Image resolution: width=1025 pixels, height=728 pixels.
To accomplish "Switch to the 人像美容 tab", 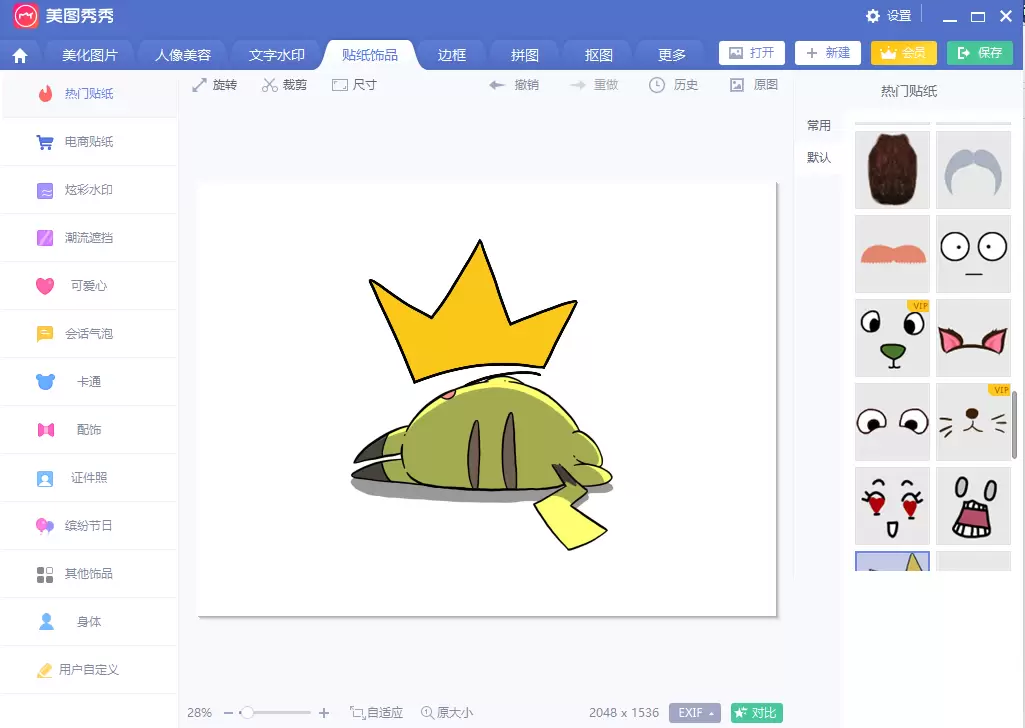I will coord(183,56).
